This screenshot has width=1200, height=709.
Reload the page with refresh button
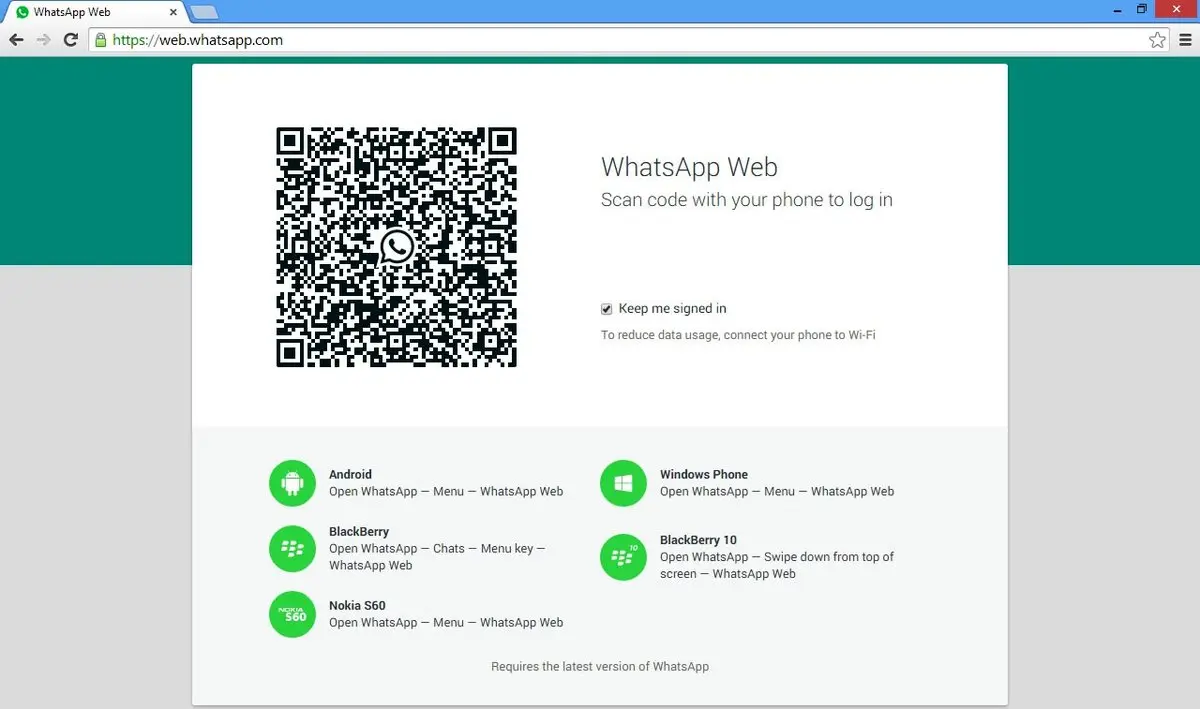click(x=70, y=40)
